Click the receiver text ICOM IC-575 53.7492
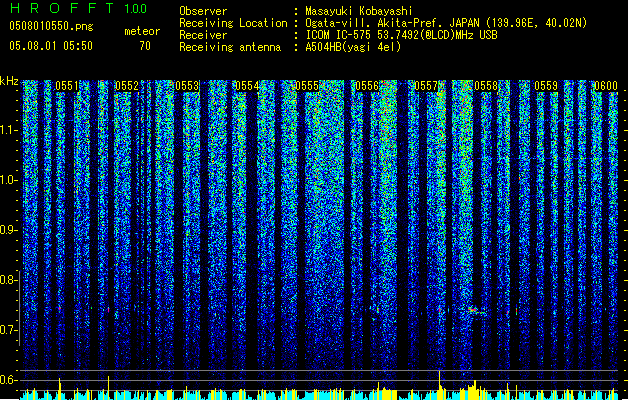Image resolution: width=629 pixels, height=400 pixels. [x=401, y=35]
